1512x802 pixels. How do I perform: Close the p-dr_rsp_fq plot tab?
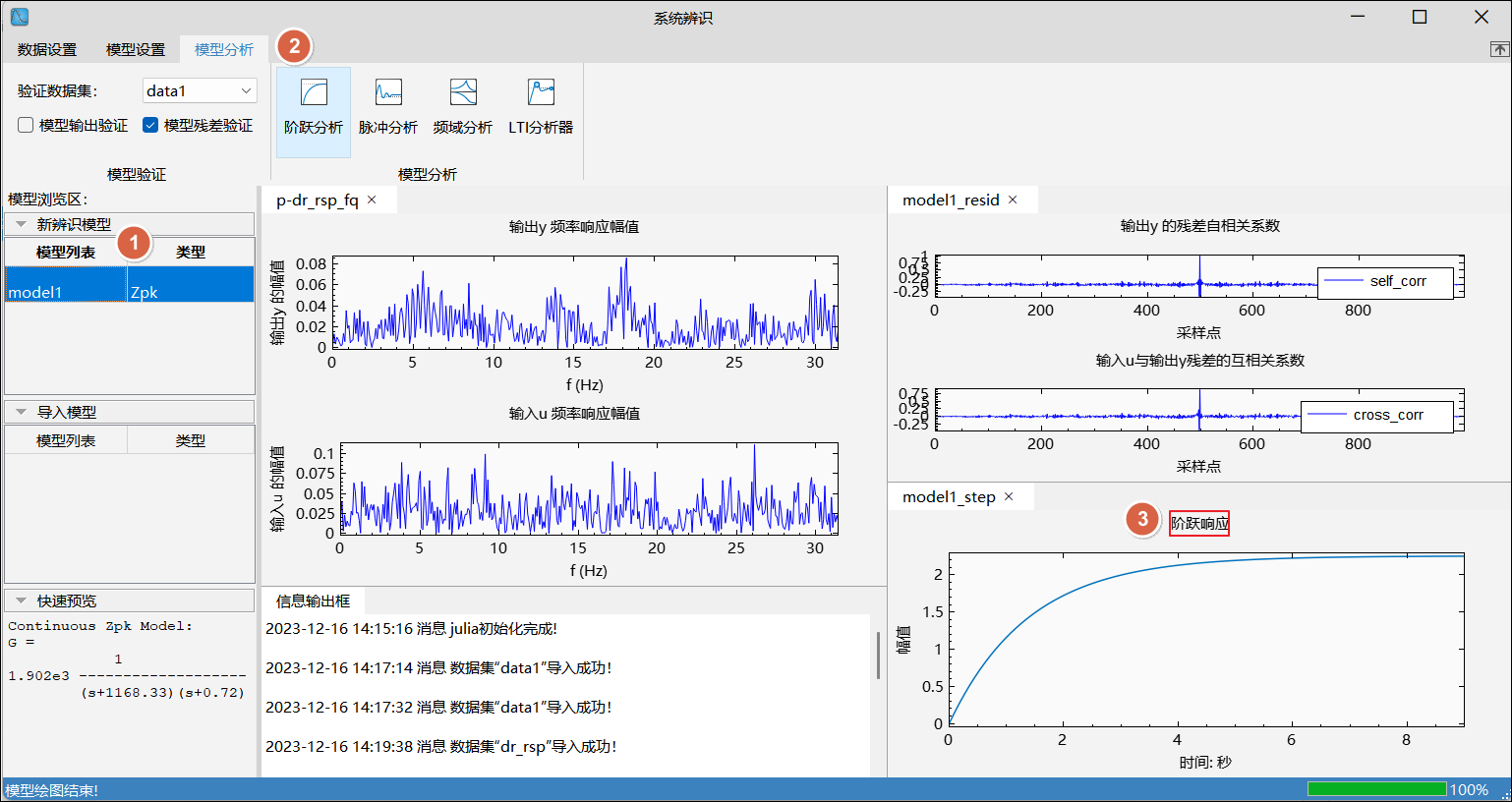[x=372, y=200]
